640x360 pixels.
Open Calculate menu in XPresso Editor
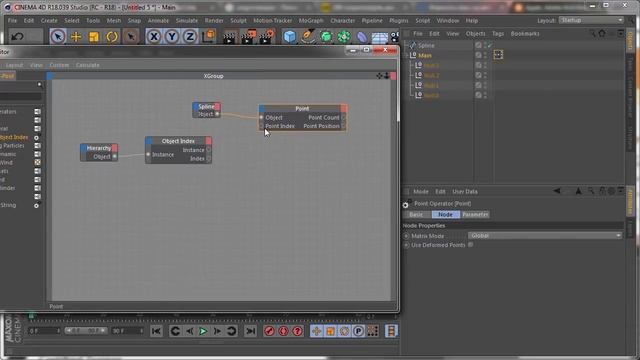(87, 65)
